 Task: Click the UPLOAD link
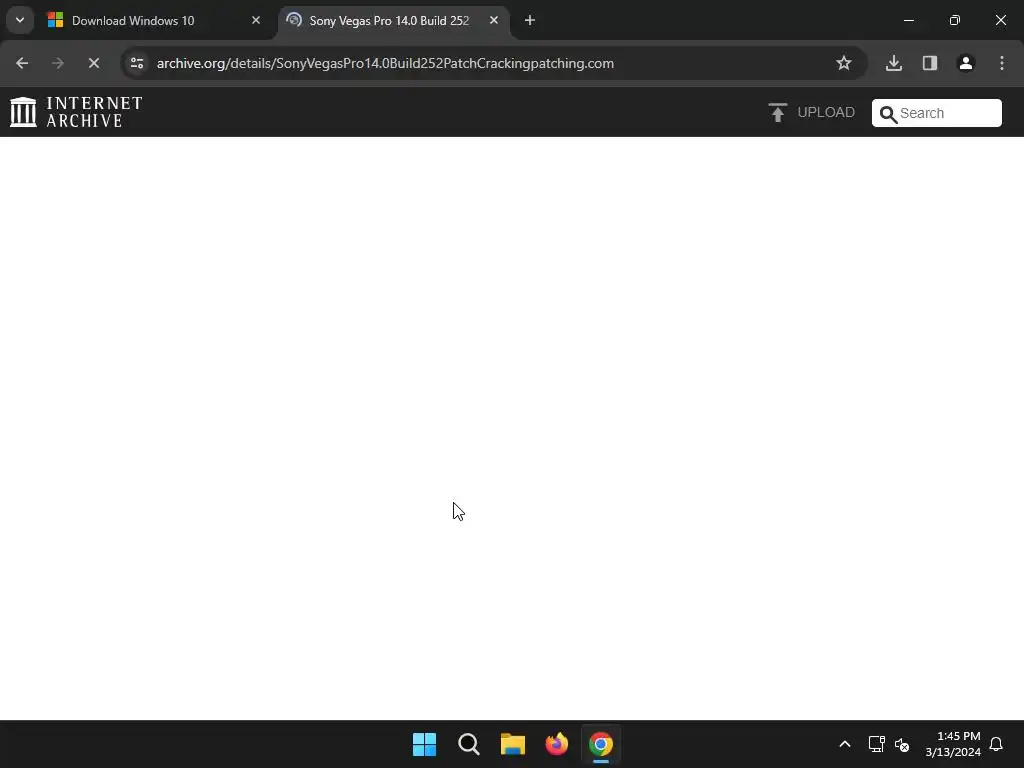[x=812, y=112]
